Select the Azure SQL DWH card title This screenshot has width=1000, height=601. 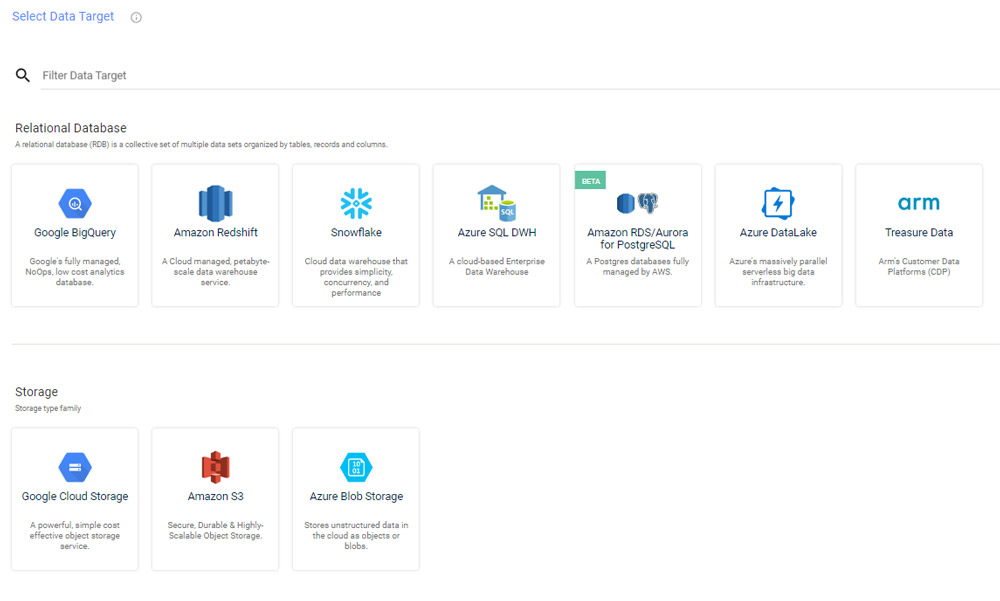click(497, 233)
